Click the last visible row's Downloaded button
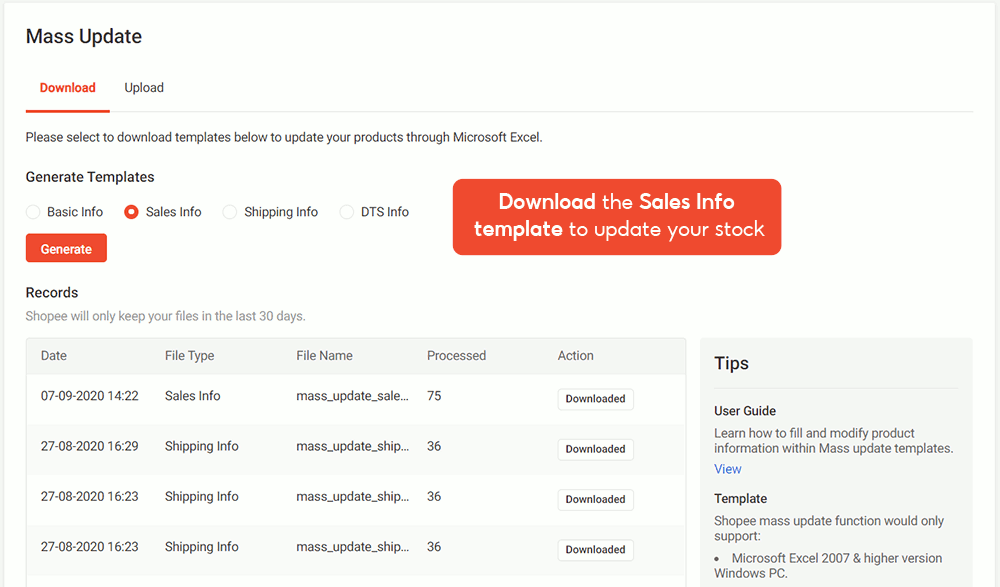 tap(596, 550)
